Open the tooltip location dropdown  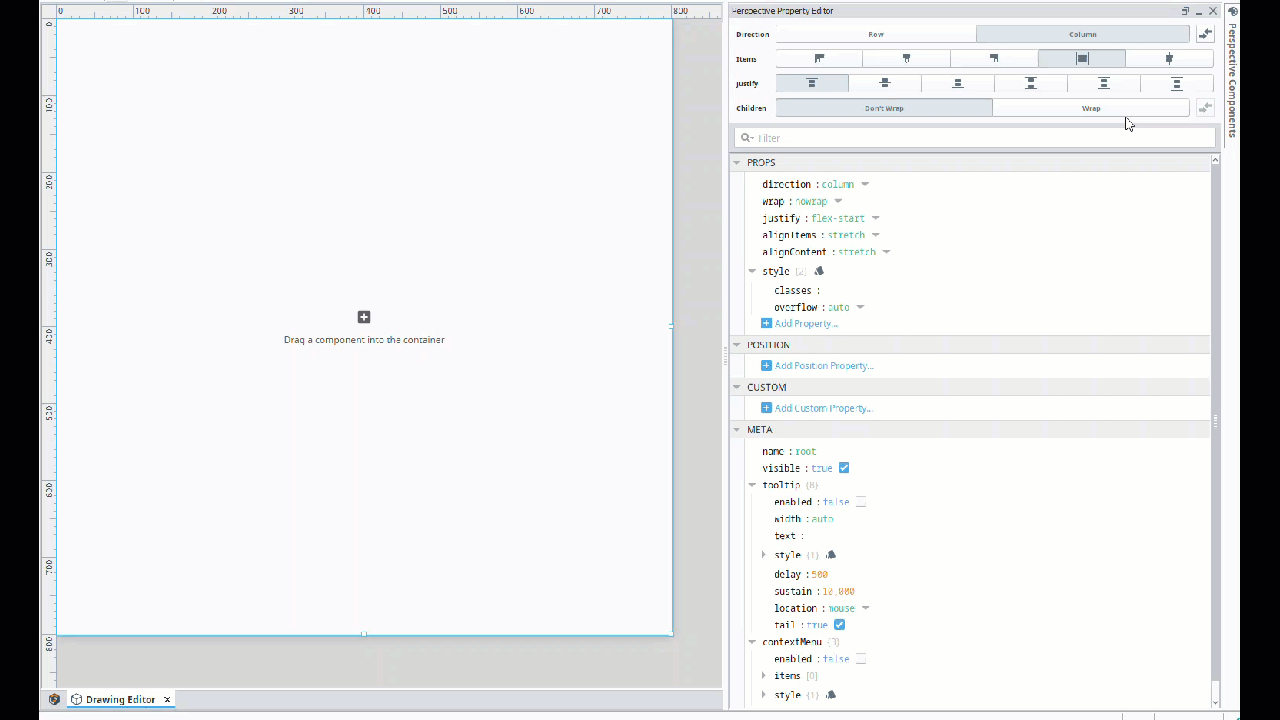pyautogui.click(x=865, y=609)
